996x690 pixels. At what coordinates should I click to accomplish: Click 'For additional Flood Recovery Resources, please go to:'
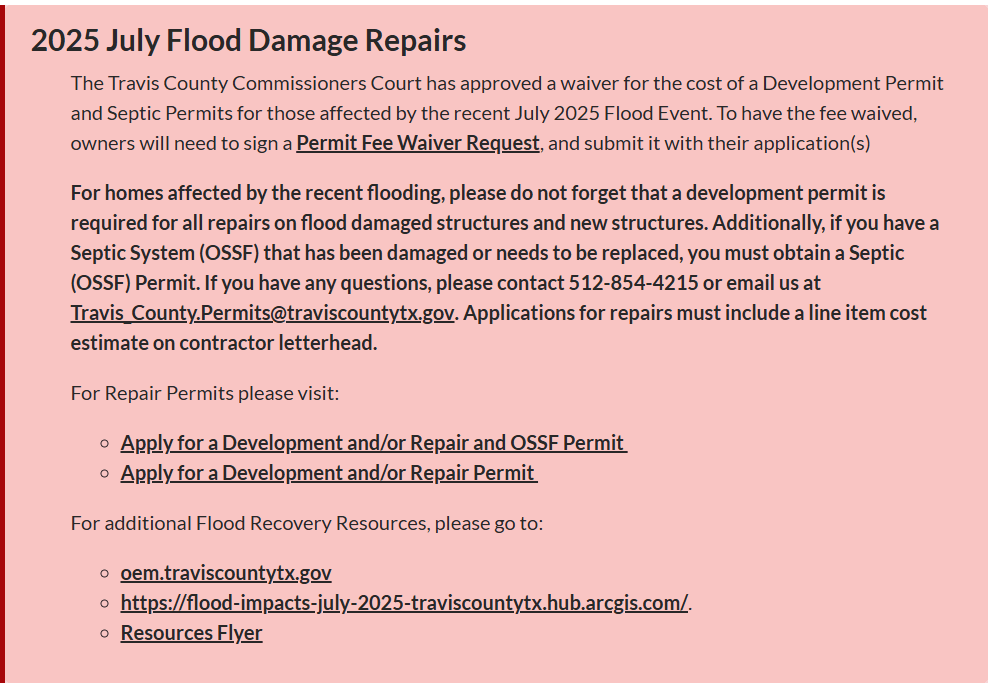click(x=307, y=523)
